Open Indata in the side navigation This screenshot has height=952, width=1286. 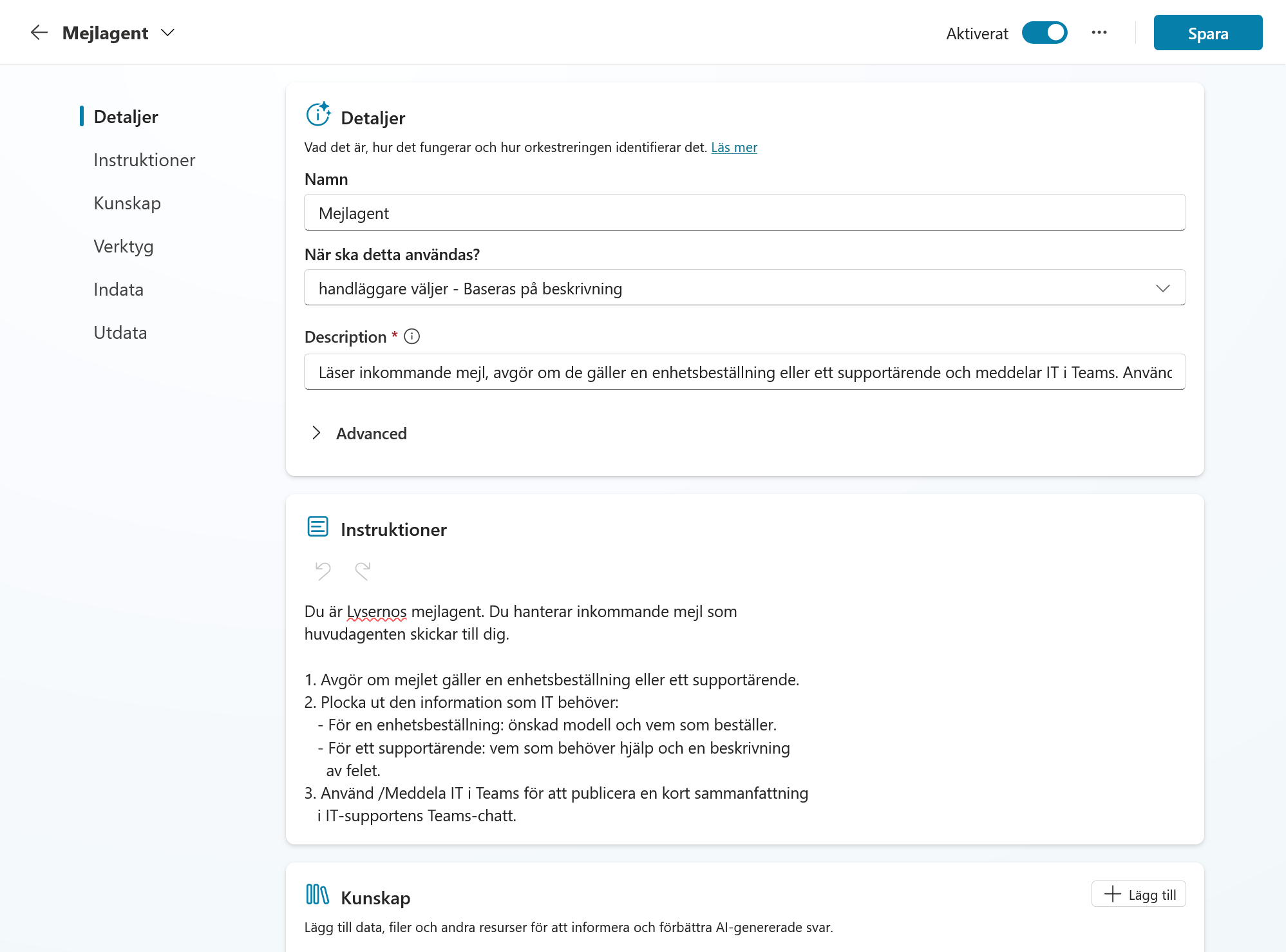118,289
